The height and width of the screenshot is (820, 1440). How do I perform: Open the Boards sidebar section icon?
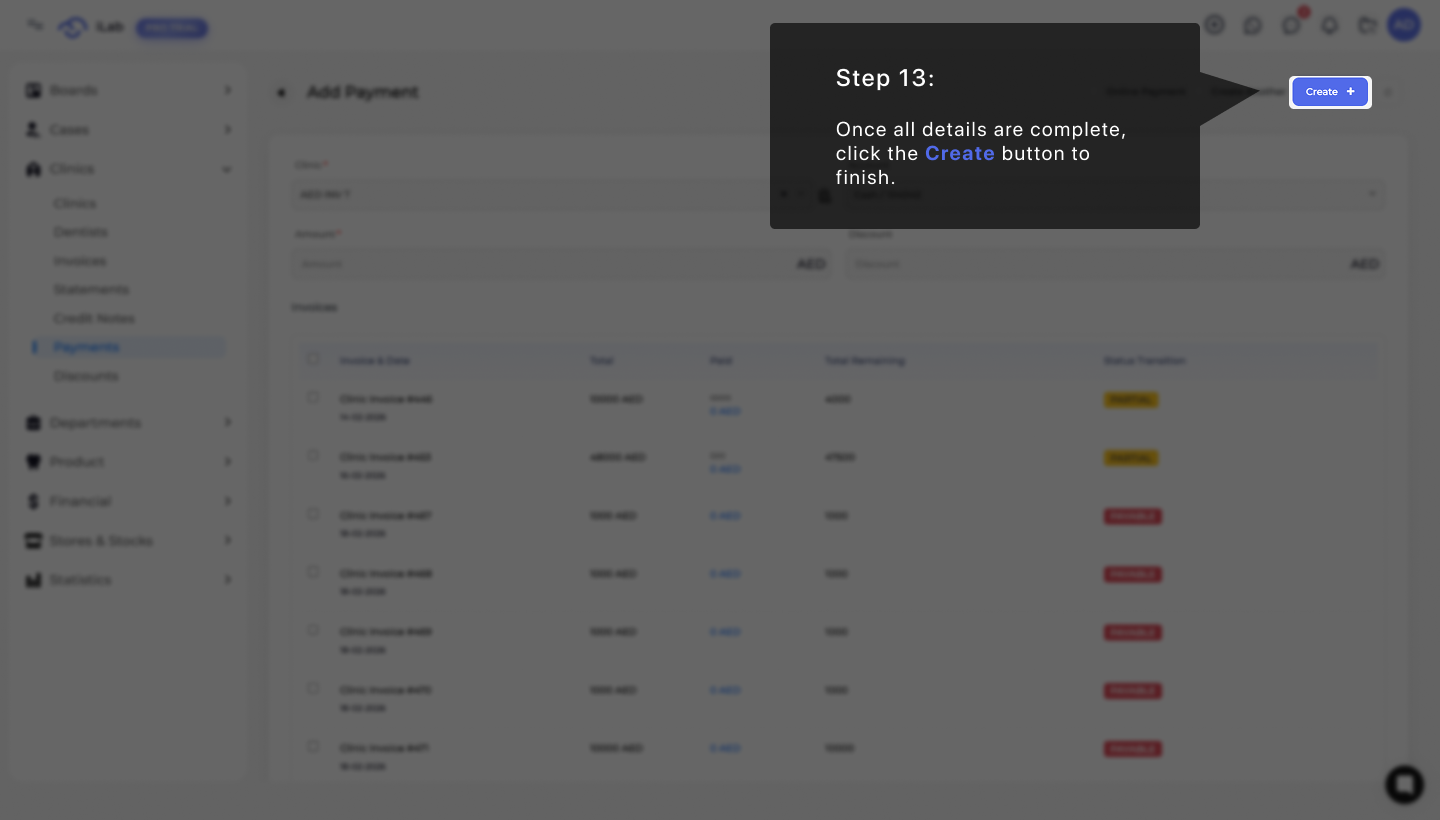[33, 90]
